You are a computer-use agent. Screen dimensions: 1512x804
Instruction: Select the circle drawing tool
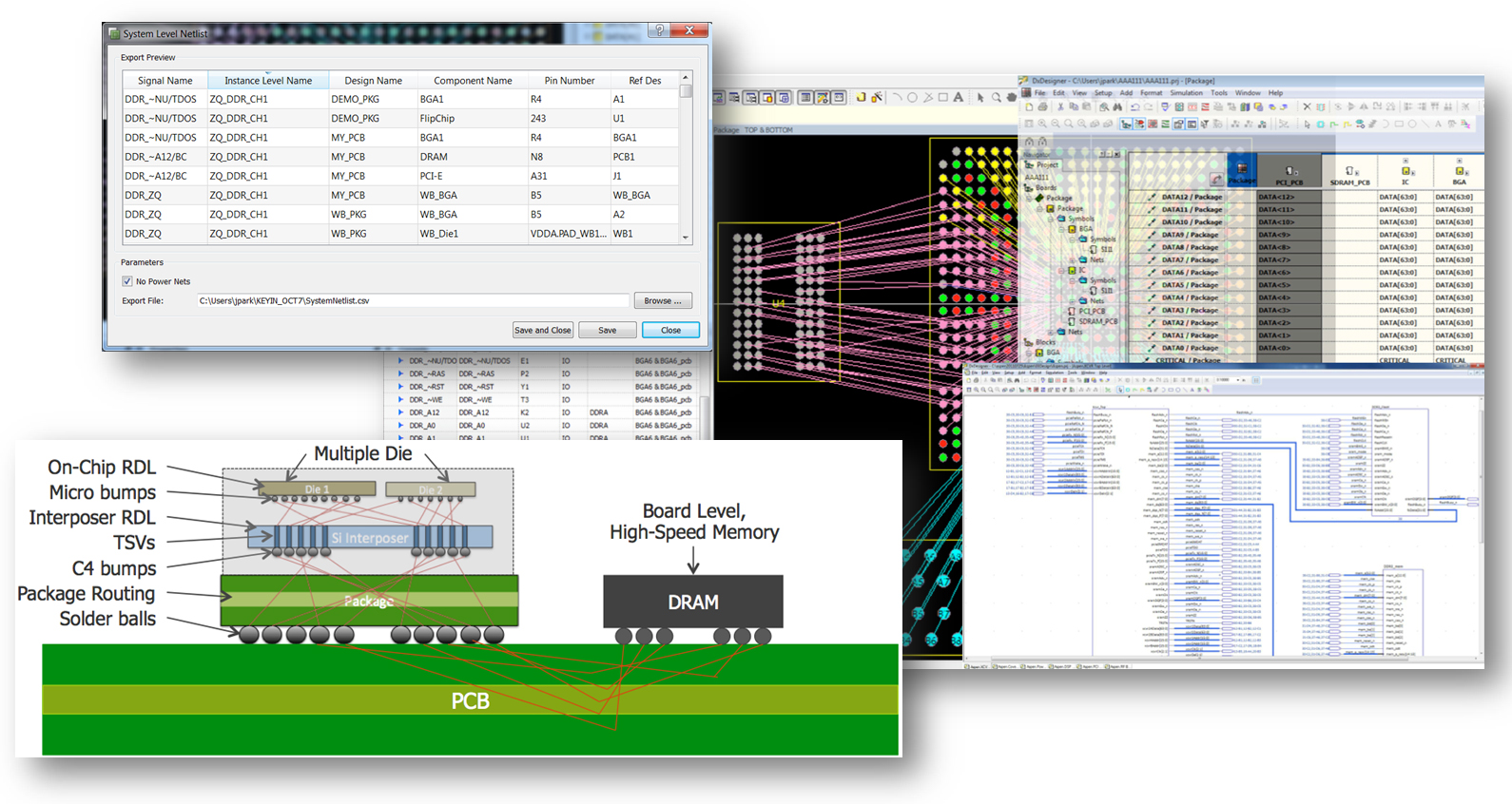(x=912, y=98)
